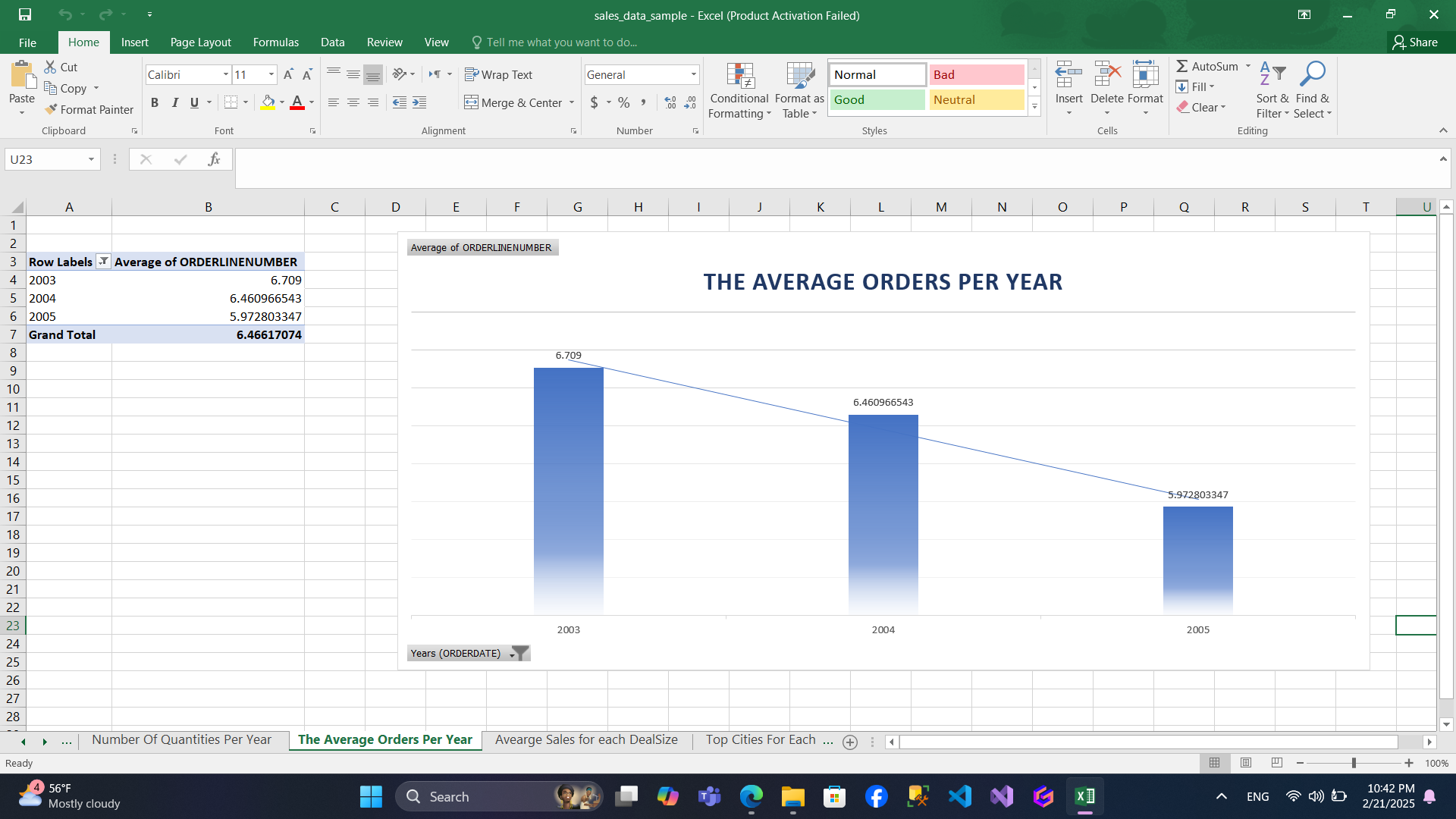Click Decrease Decimal icon
Viewport: 1456px width, 819px height.
[690, 102]
